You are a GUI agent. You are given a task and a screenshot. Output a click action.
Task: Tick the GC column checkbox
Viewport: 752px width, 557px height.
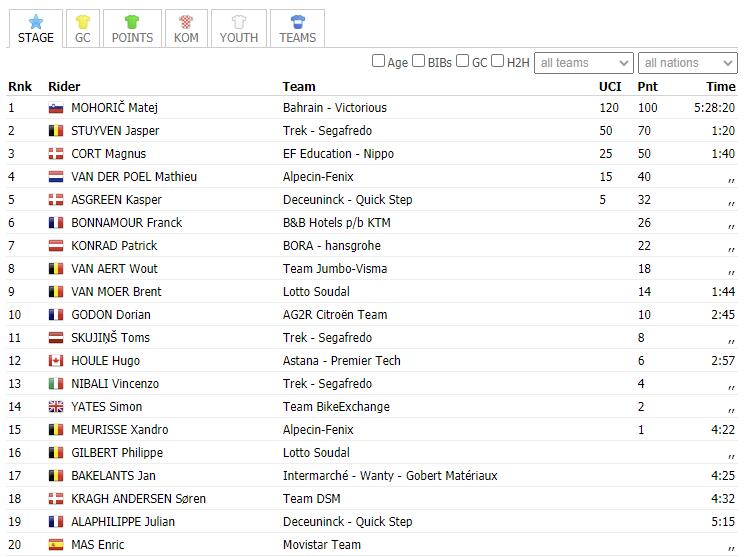pyautogui.click(x=463, y=61)
